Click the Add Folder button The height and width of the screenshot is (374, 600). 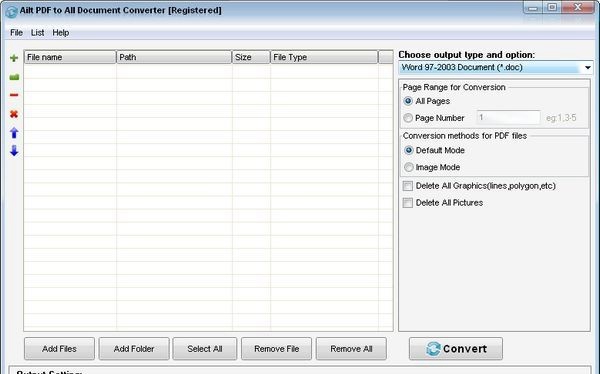pyautogui.click(x=134, y=349)
